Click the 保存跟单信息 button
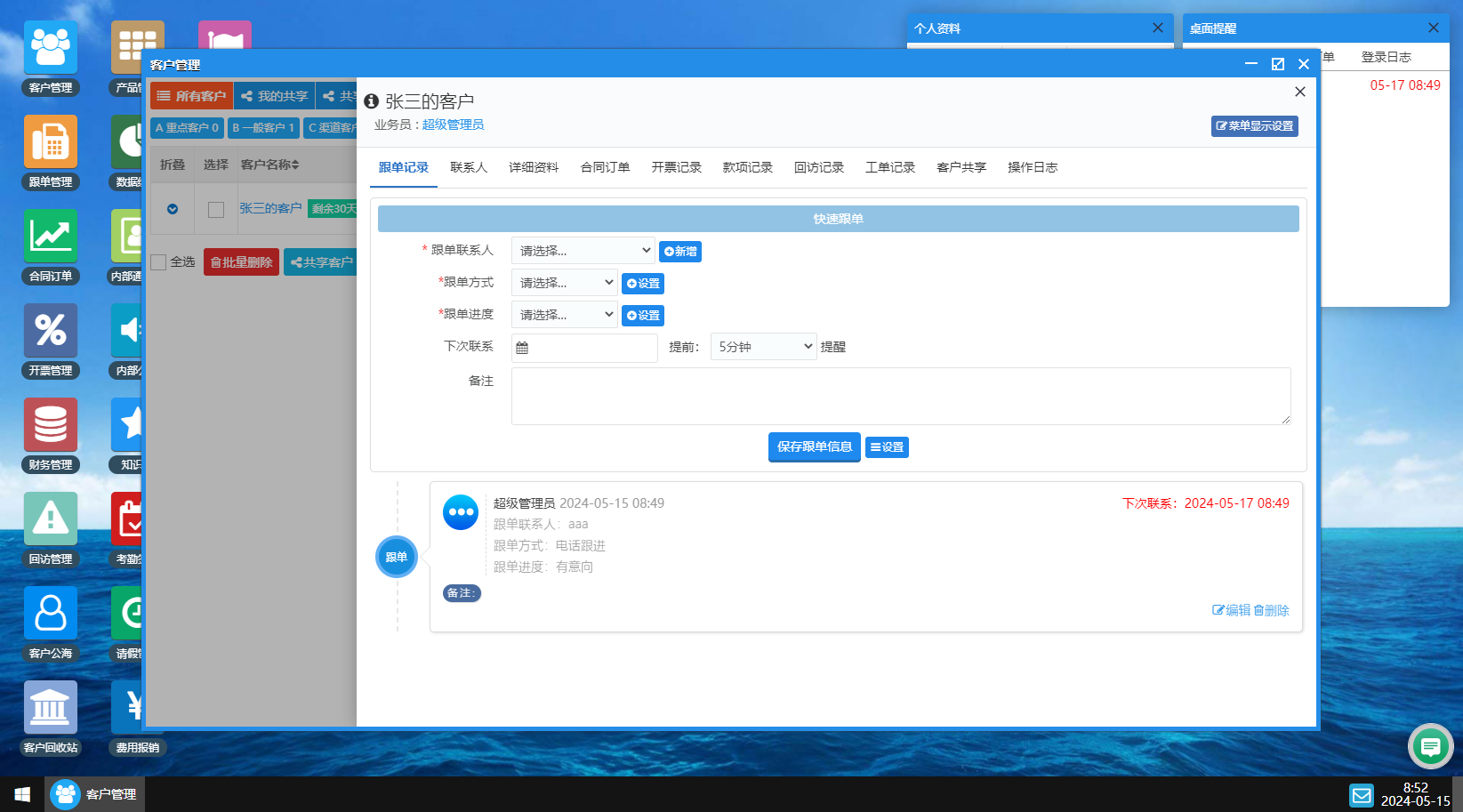This screenshot has width=1463, height=812. pyautogui.click(x=814, y=447)
